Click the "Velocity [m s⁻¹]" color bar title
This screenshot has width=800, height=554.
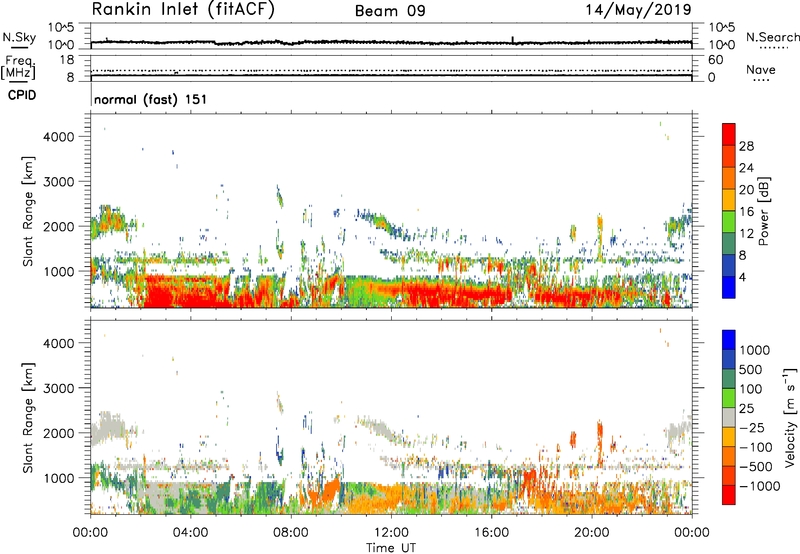pyautogui.click(x=790, y=417)
